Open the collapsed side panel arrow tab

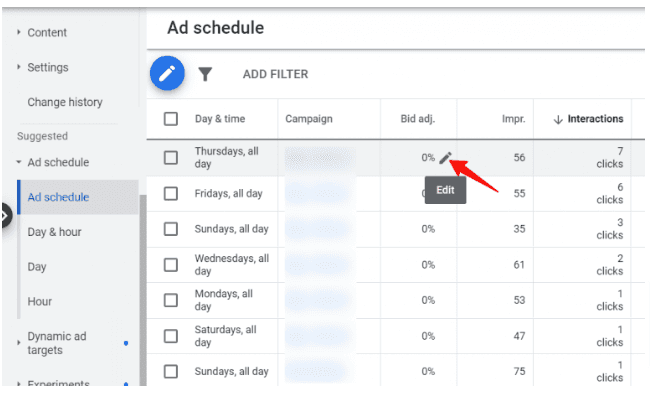pos(6,216)
